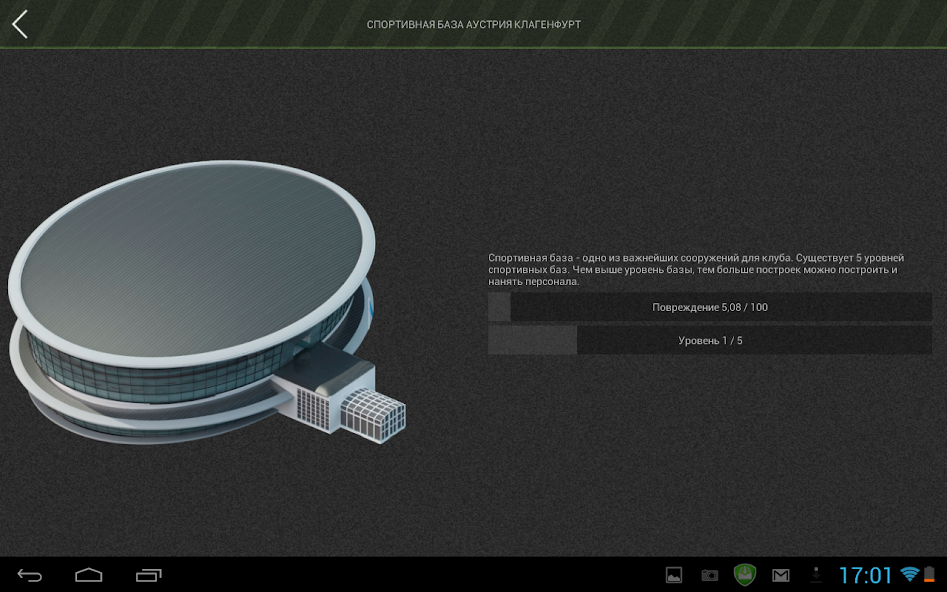Screen dimensions: 947x592
Task: Open the Gmail notification icon
Action: pos(782,574)
